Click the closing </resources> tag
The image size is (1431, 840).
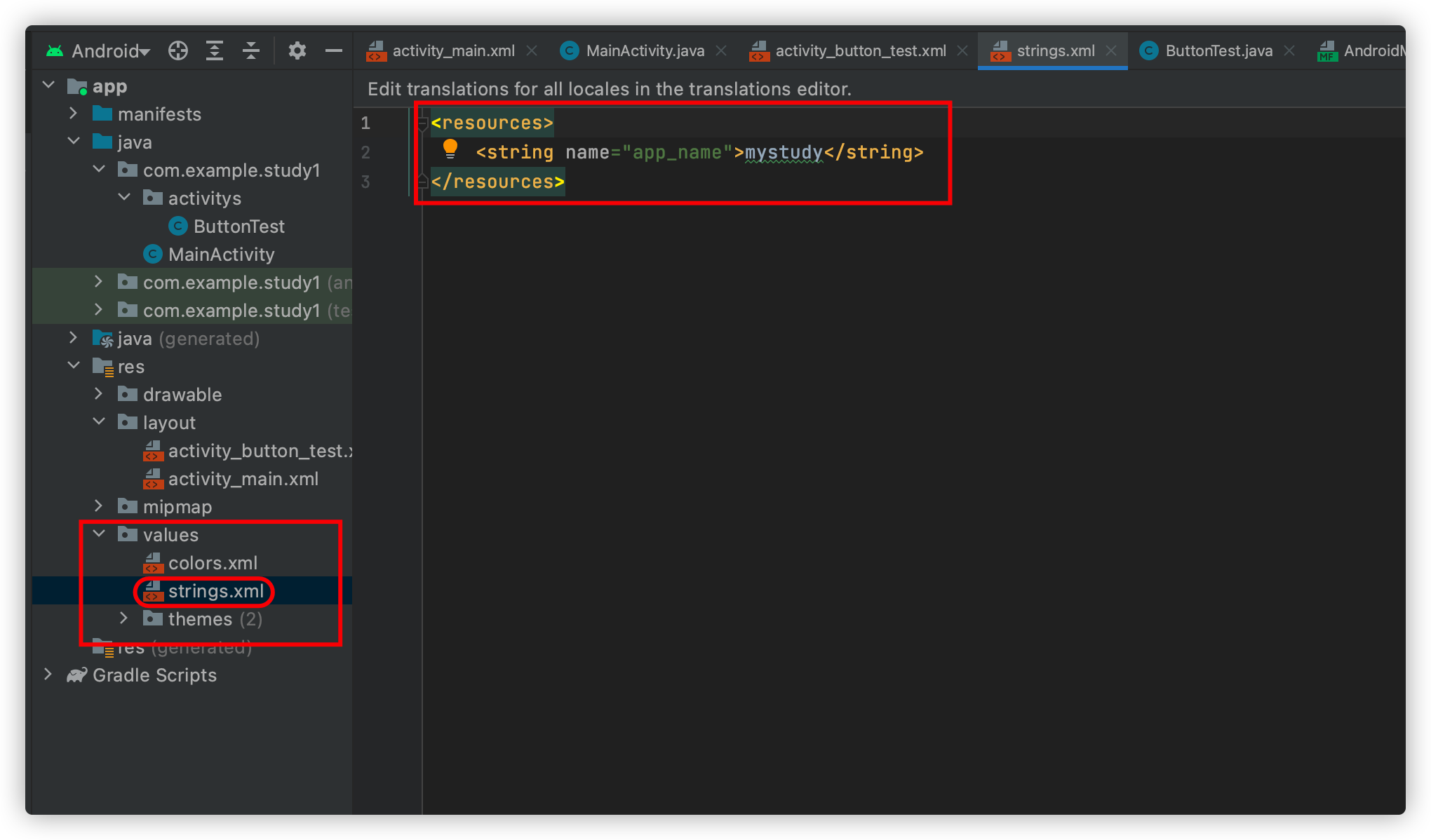(x=498, y=182)
